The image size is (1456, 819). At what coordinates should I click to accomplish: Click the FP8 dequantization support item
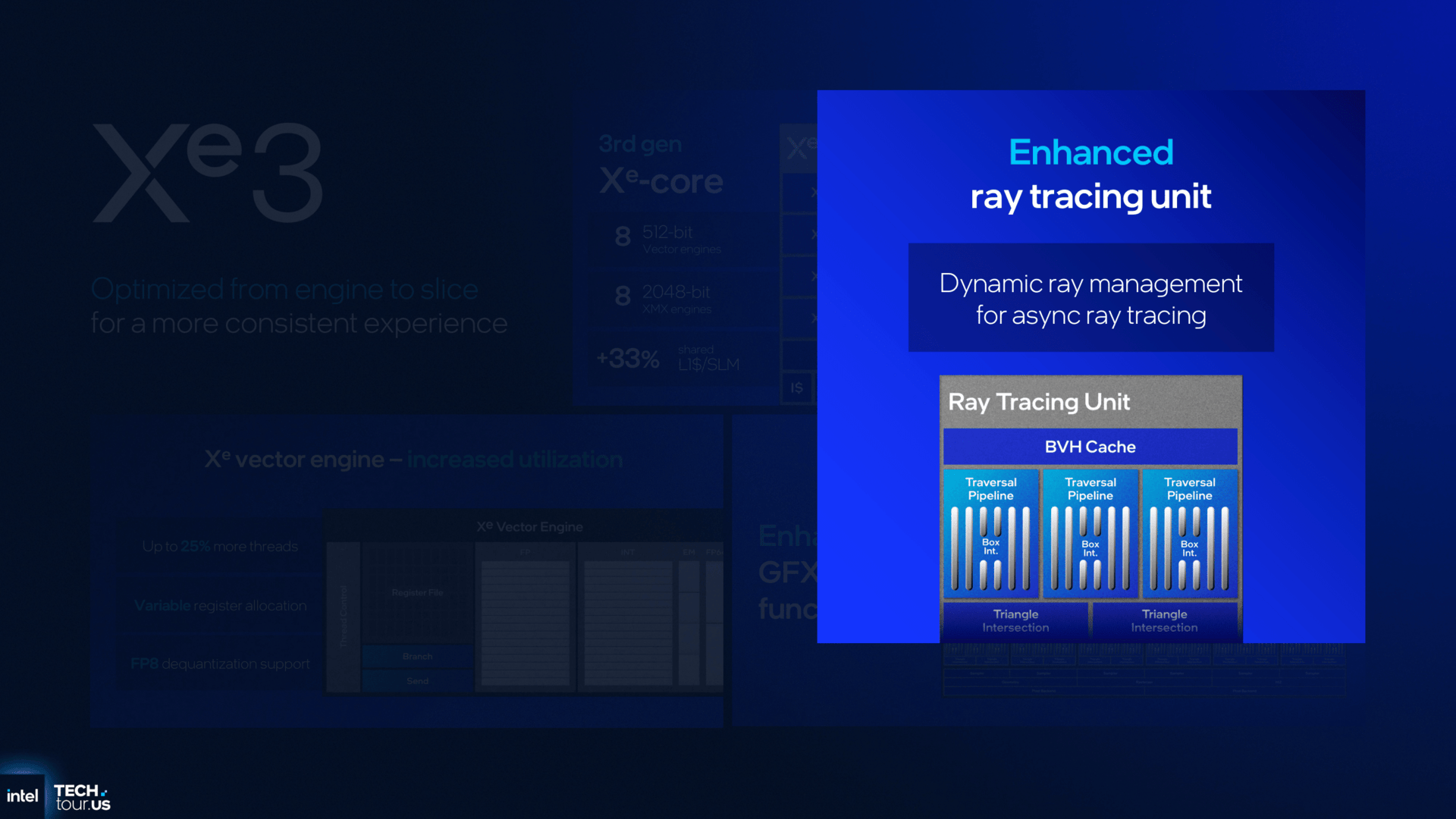point(220,664)
